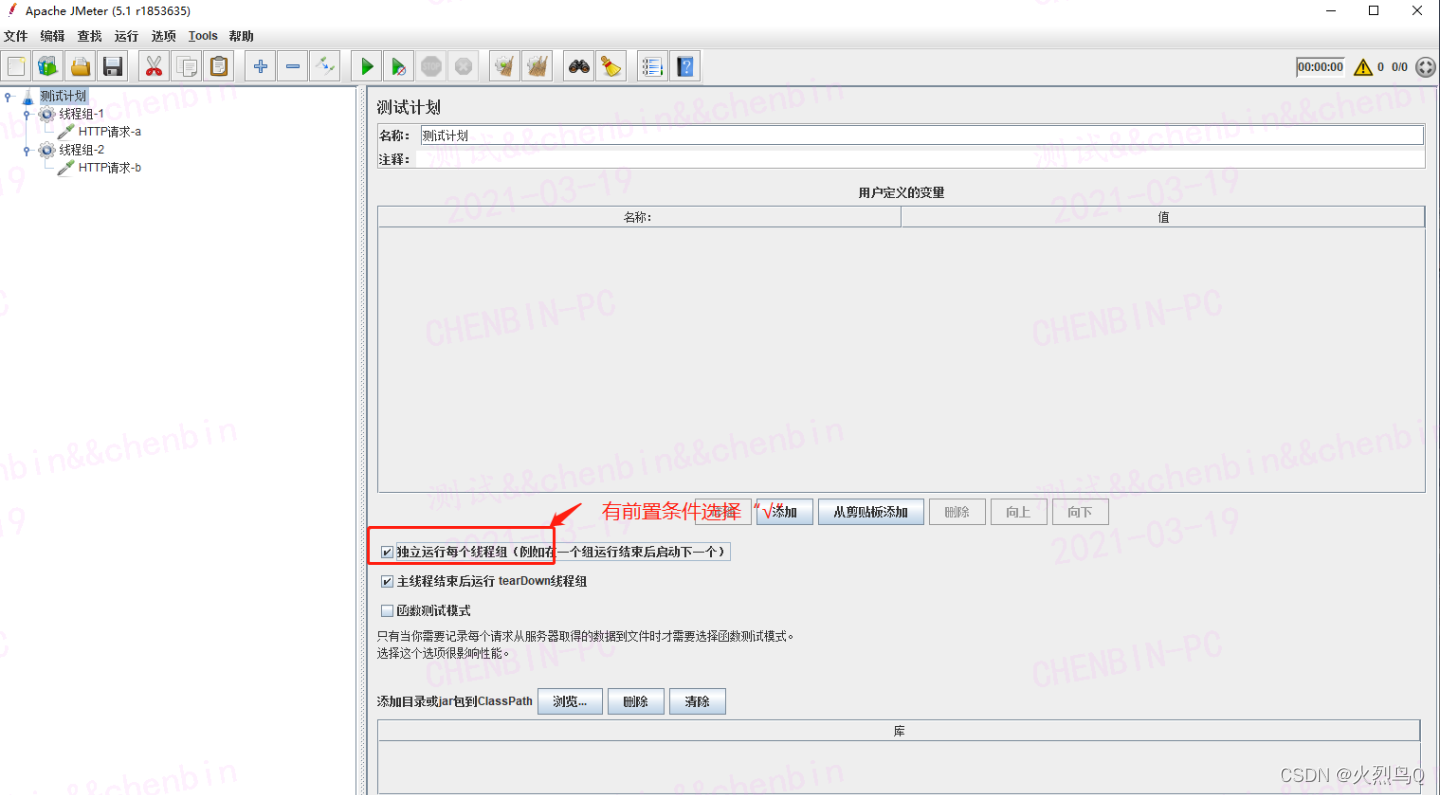The width and height of the screenshot is (1440, 795).
Task: Open the Templates icon in toolbar
Action: (x=49, y=67)
